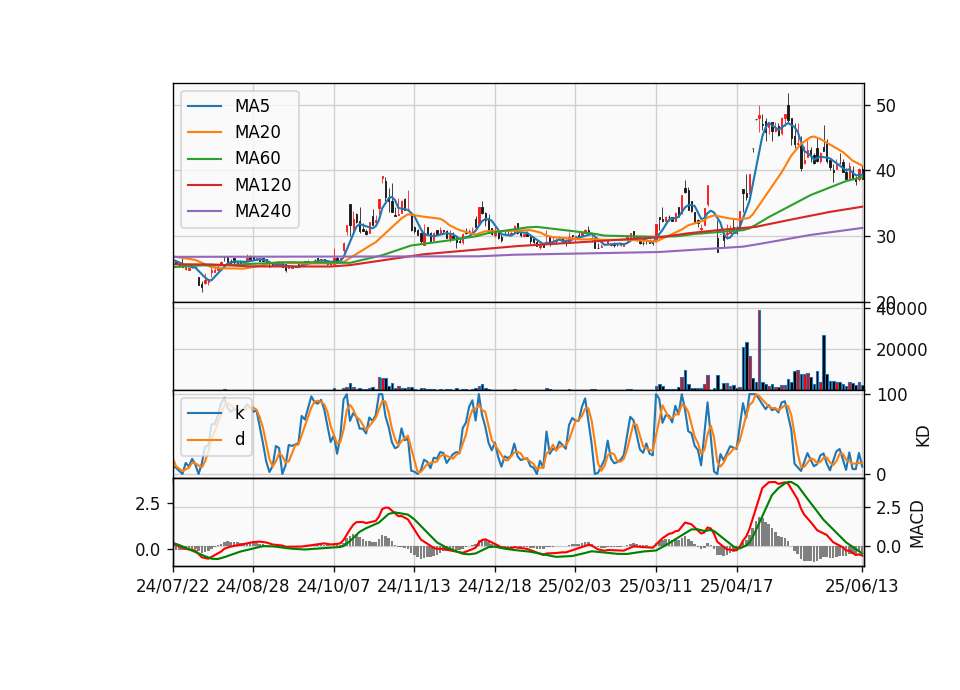Click the MA20 legend label
960x690 pixels.
257,132
